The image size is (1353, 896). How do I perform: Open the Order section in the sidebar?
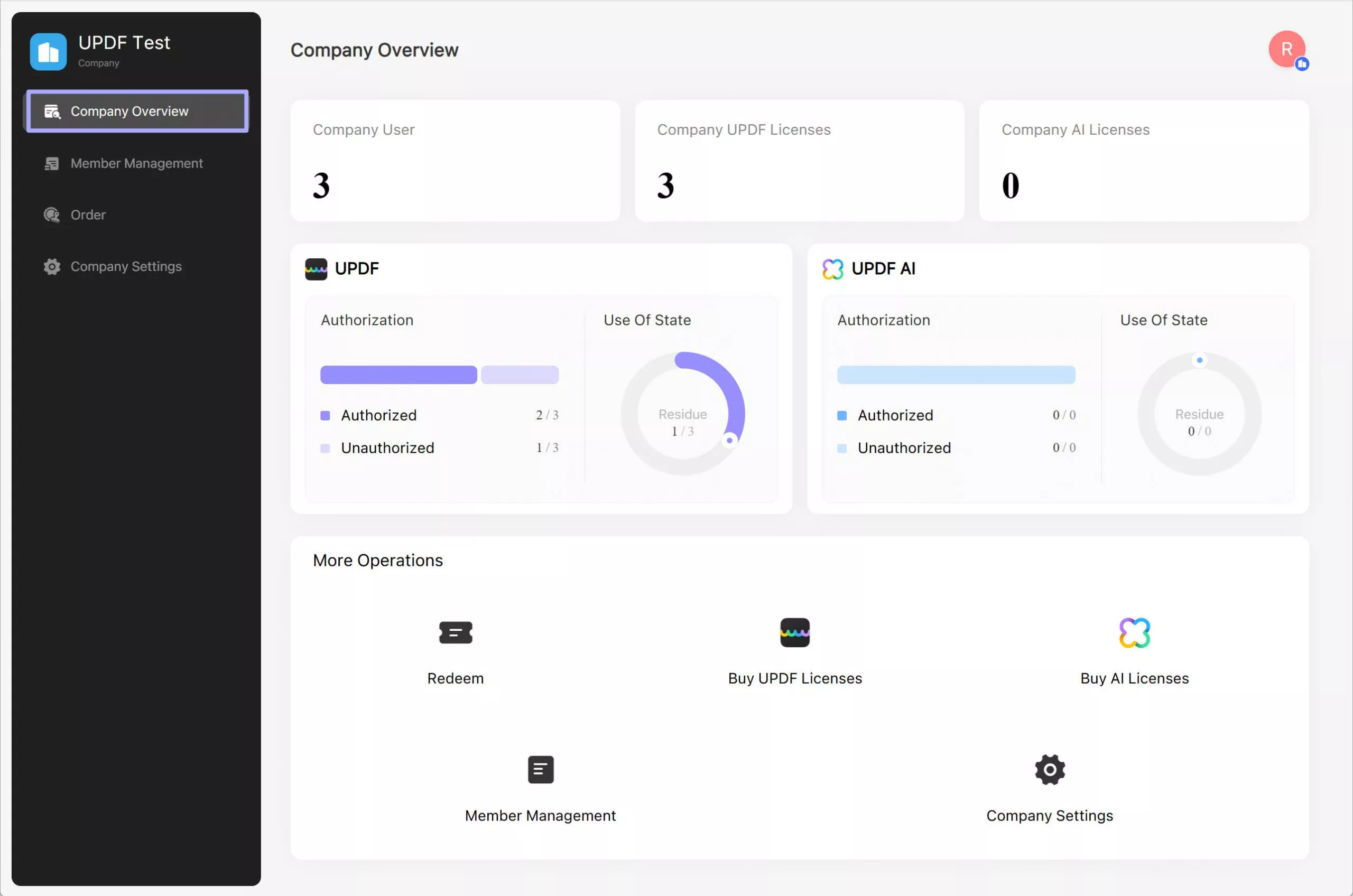[137, 215]
